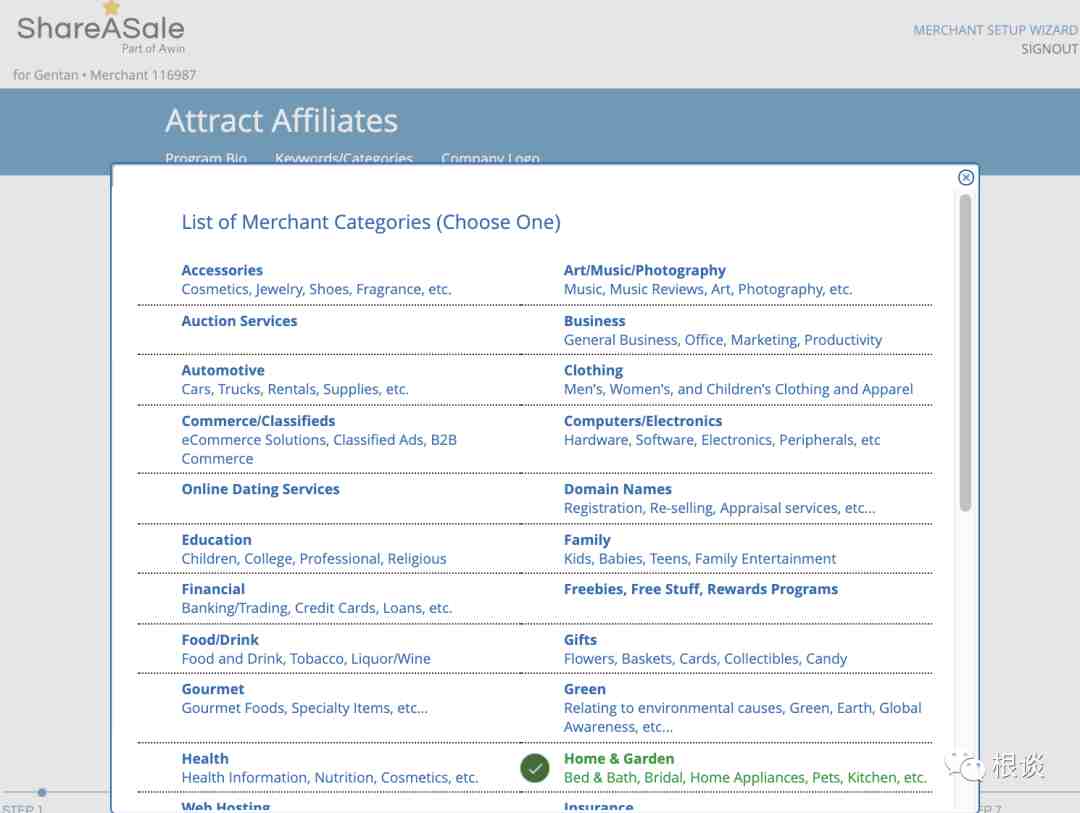
Task: Click the Step 1 progress marker dot
Action: pos(42,792)
